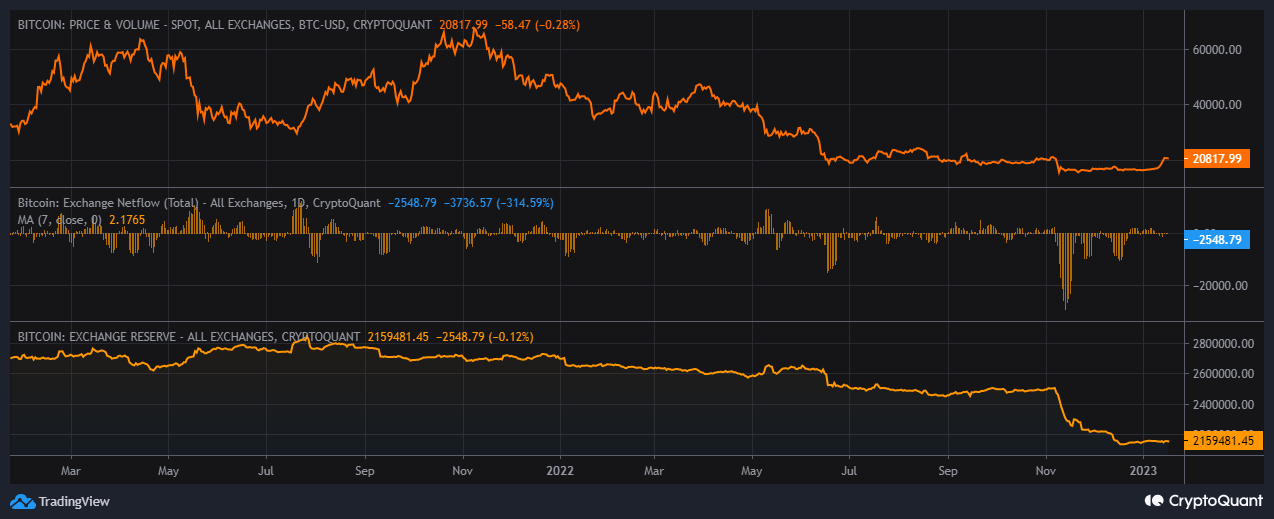Screen dimensions: 1274x519
Task: Click the -58.47 (-0.28%) price change text
Action: point(537,23)
